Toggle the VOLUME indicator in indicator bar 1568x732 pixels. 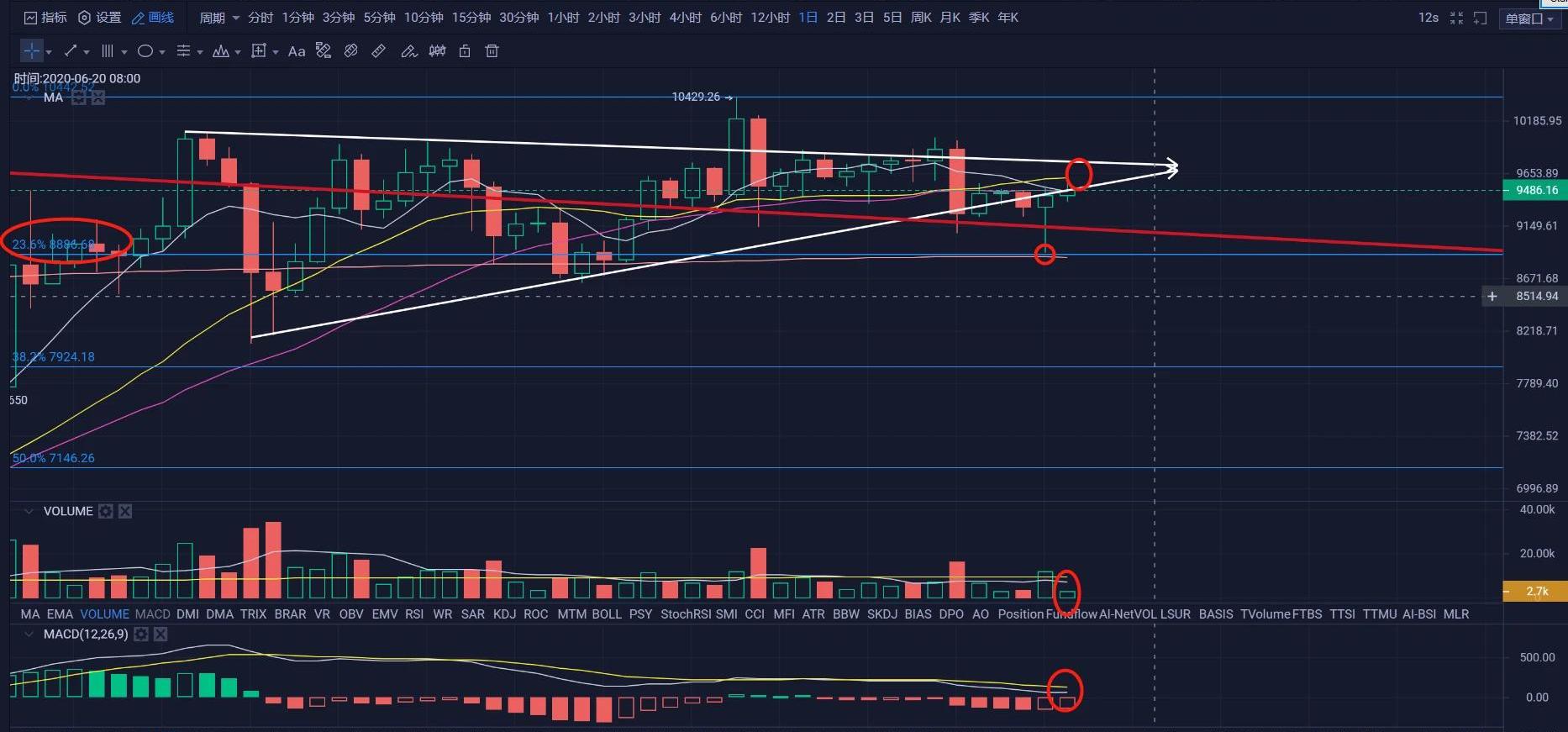104,614
